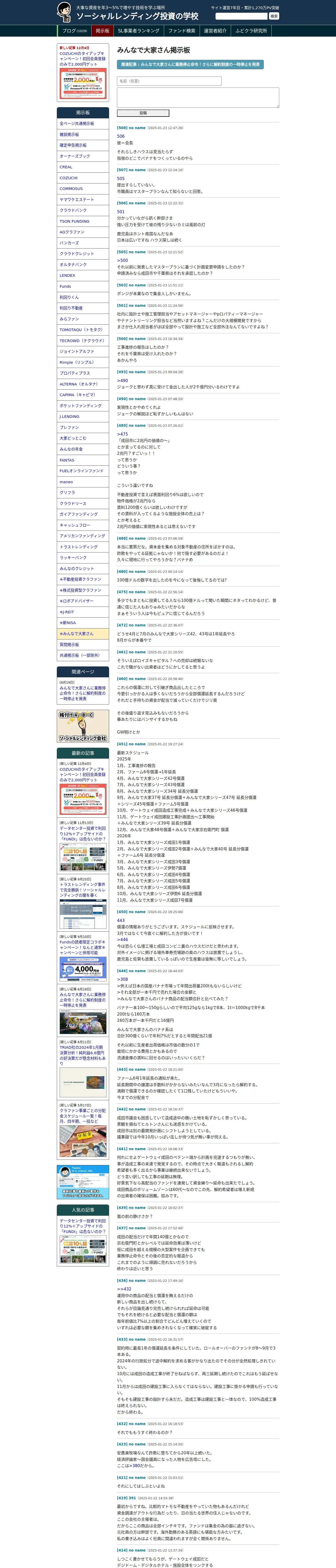The width and height of the screenshot is (336, 1568).
Task: Click post number [451] anchor
Action: (x=122, y=744)
